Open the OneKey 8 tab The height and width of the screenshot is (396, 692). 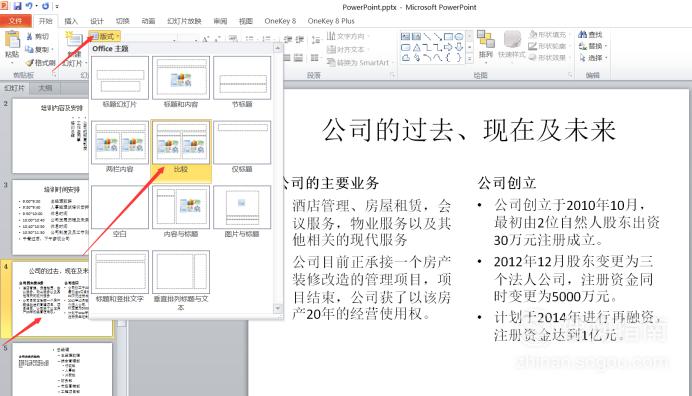pyautogui.click(x=280, y=21)
